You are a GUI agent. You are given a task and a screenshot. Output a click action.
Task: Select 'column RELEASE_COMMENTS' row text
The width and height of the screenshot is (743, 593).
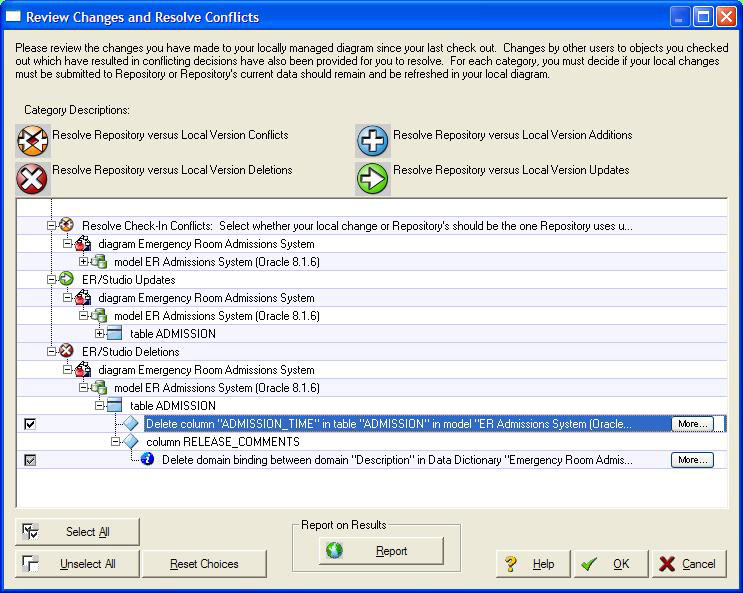[x=223, y=442]
